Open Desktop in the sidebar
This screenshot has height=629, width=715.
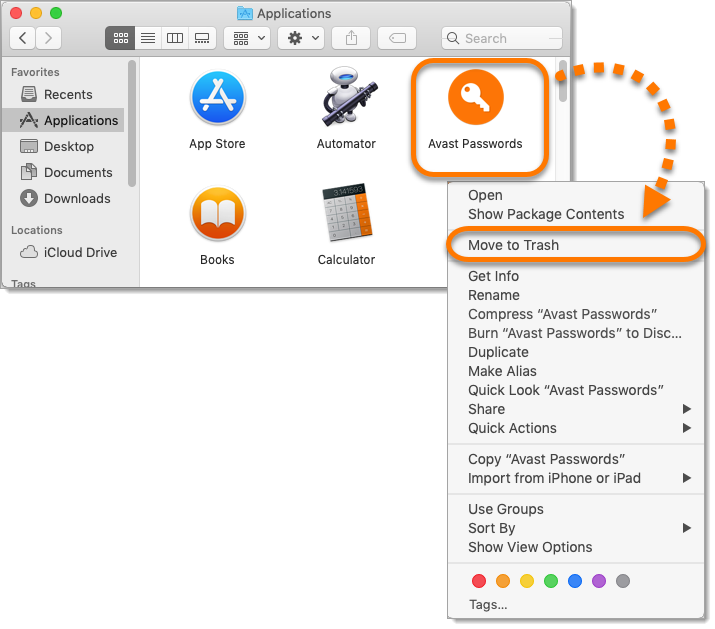tap(63, 146)
